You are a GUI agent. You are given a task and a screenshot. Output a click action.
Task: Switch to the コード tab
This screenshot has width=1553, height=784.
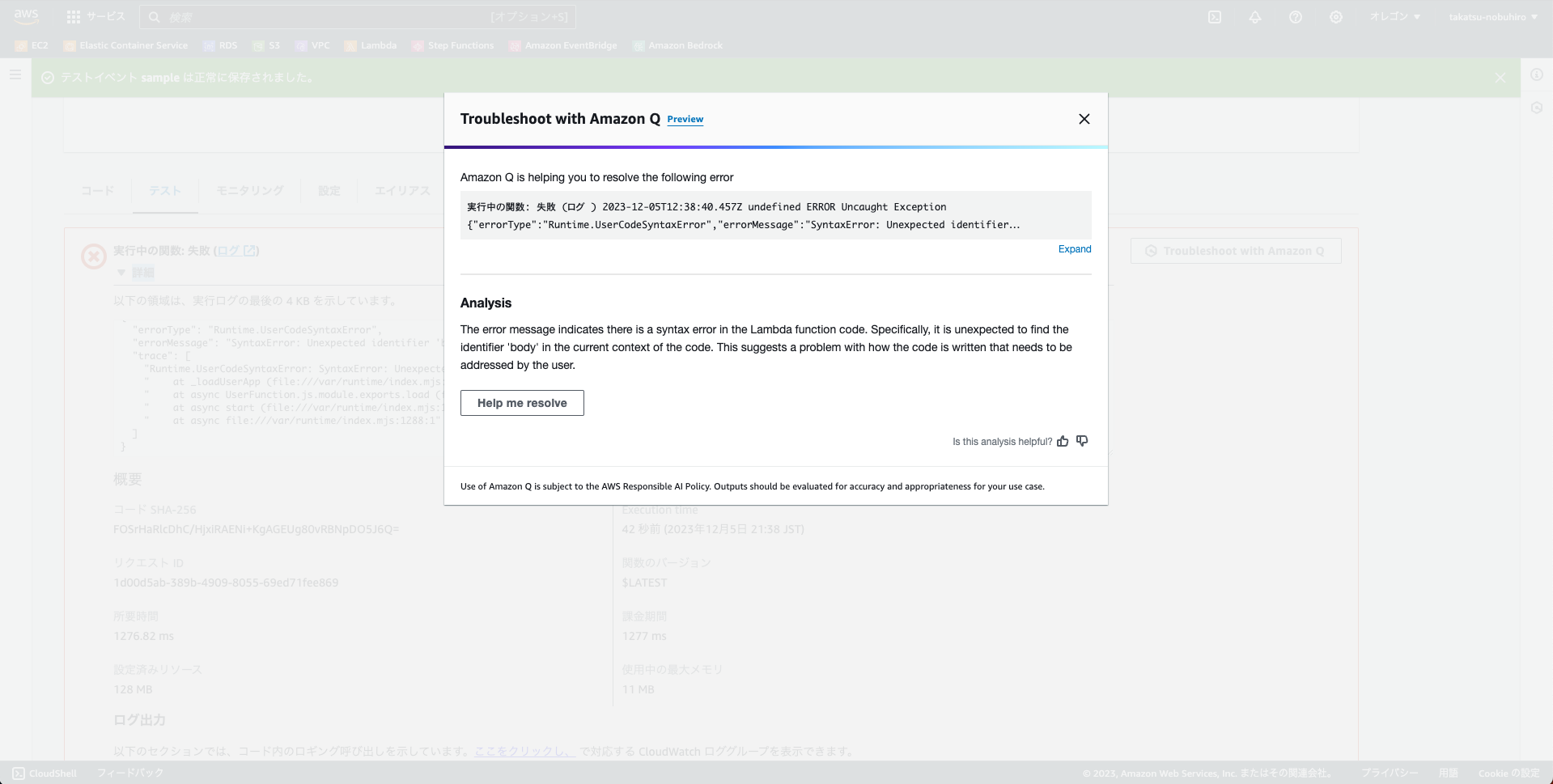(x=97, y=191)
